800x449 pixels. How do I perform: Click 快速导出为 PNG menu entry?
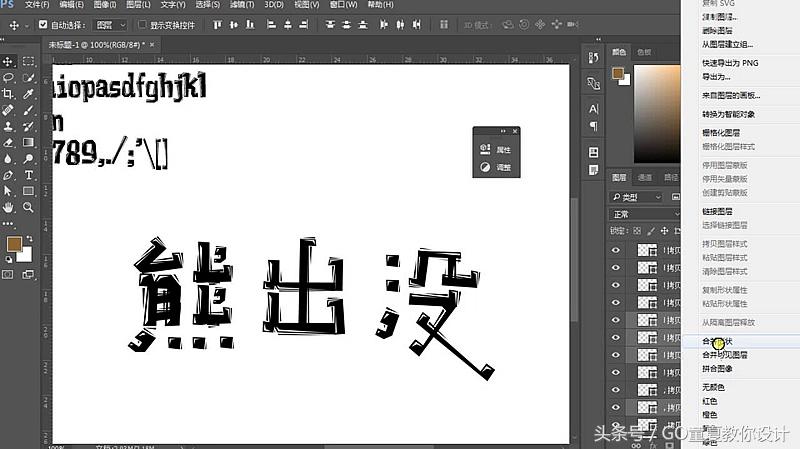(730, 63)
